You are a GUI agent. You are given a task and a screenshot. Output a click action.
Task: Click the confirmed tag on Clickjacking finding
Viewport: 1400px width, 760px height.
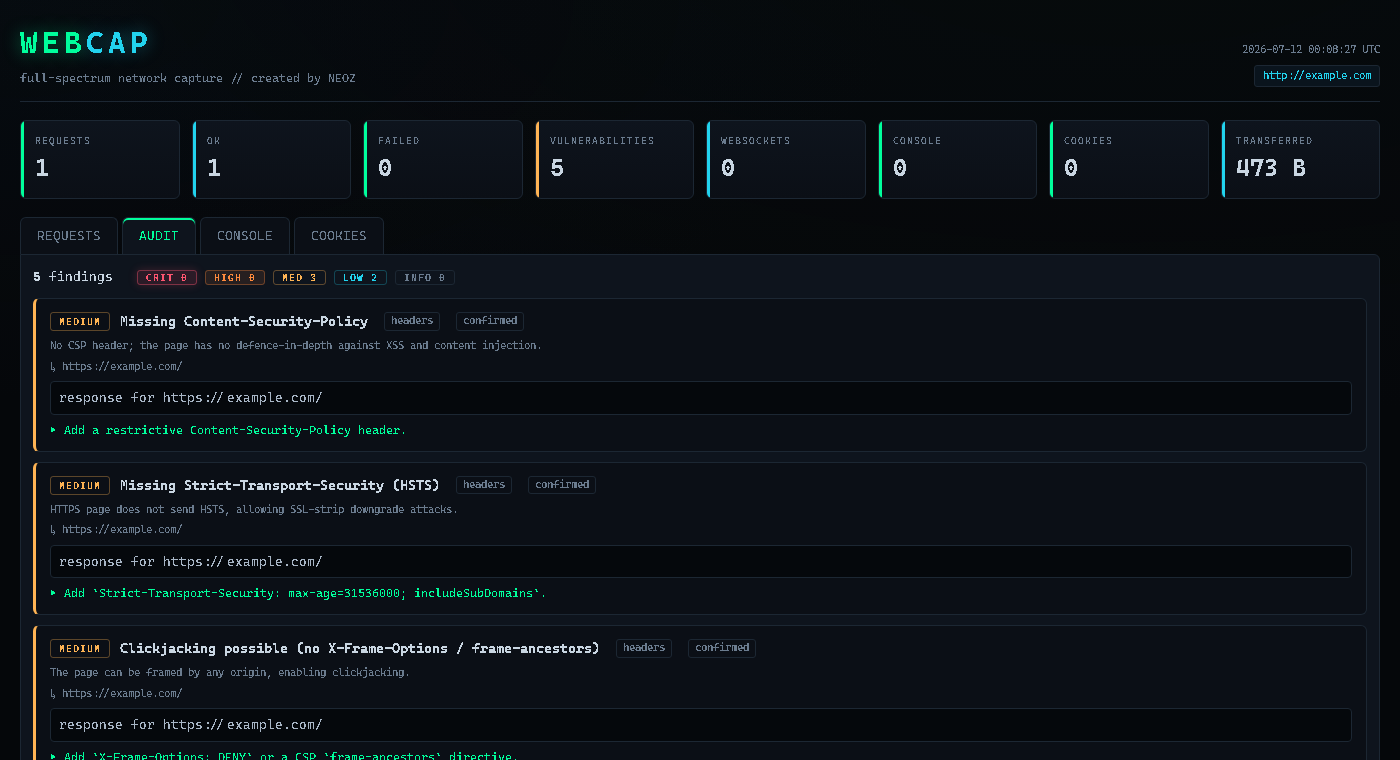coord(722,648)
